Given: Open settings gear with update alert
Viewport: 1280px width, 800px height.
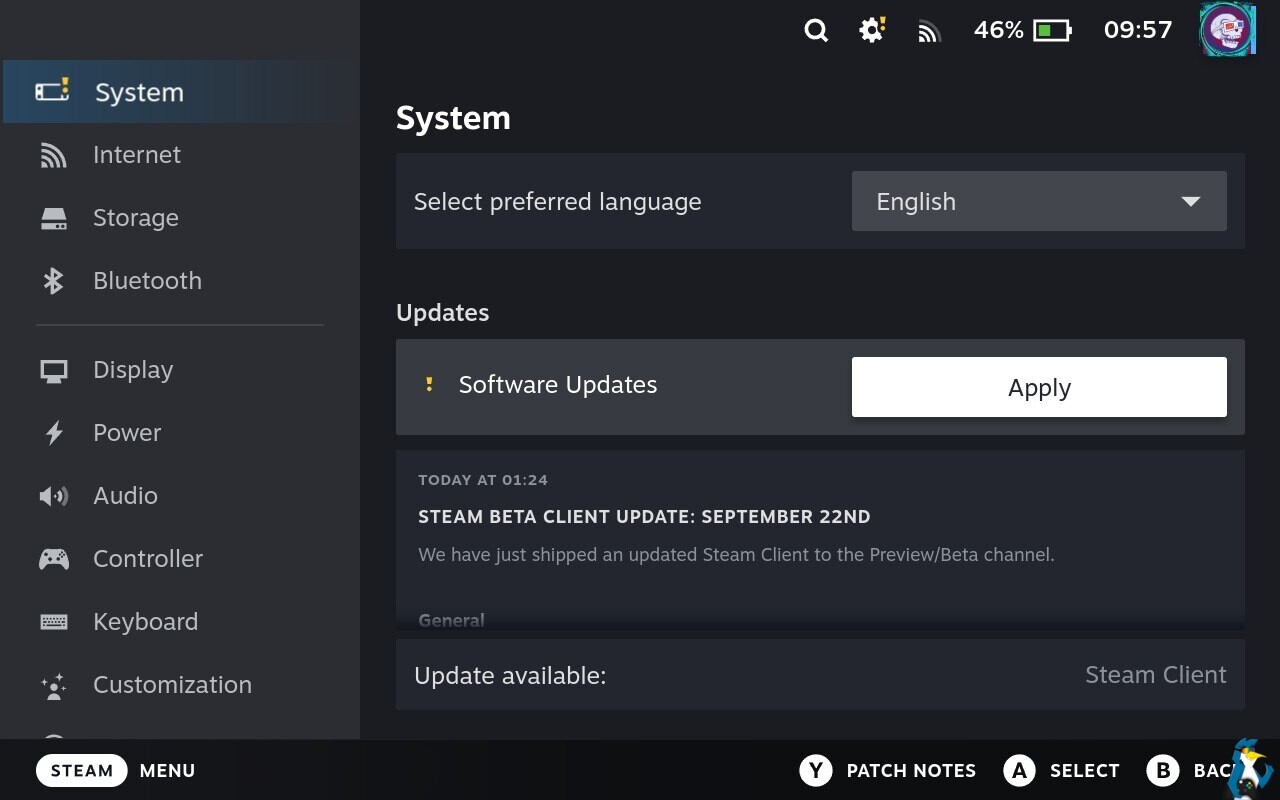Looking at the screenshot, I should [x=872, y=30].
